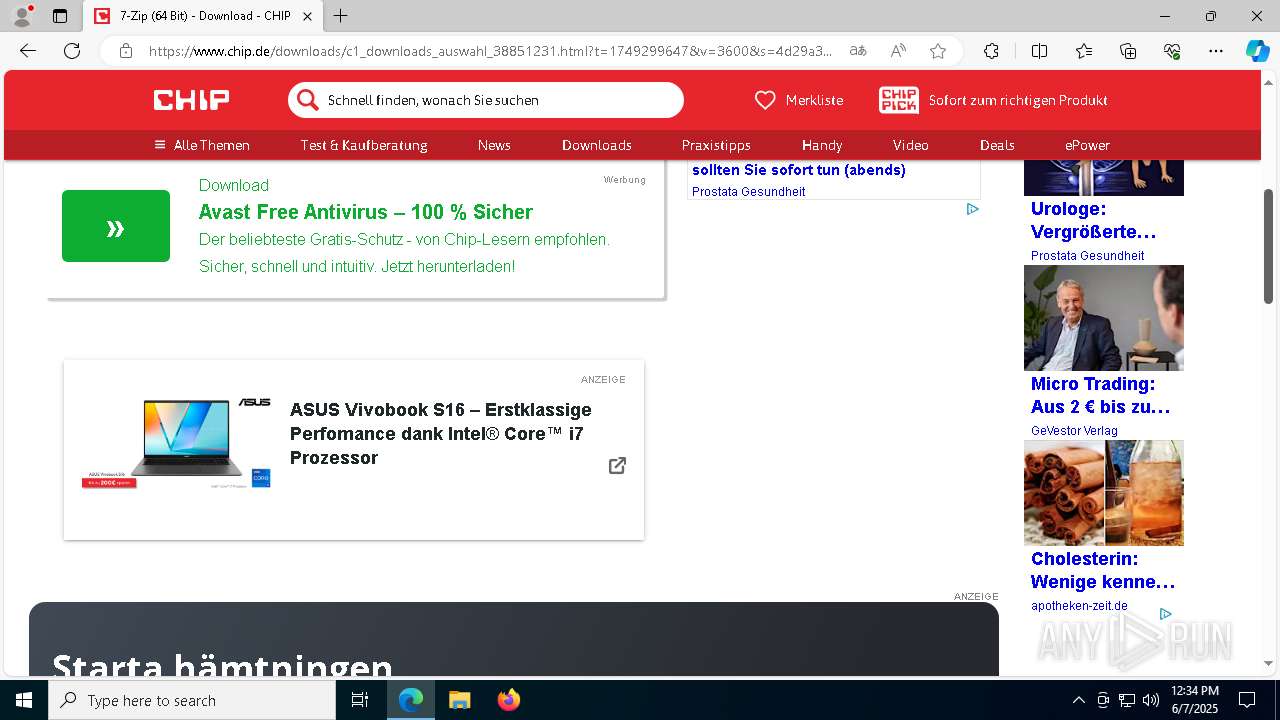Click cinnamon Cholesterin ad thumbnail
Viewport: 1280px width, 720px height.
[x=1104, y=493]
